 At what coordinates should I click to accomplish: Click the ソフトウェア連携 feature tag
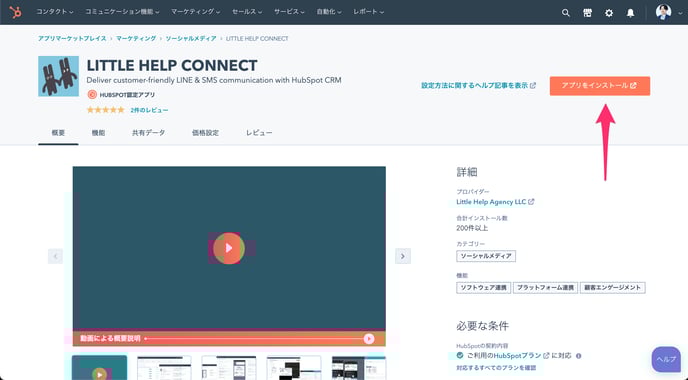483,288
